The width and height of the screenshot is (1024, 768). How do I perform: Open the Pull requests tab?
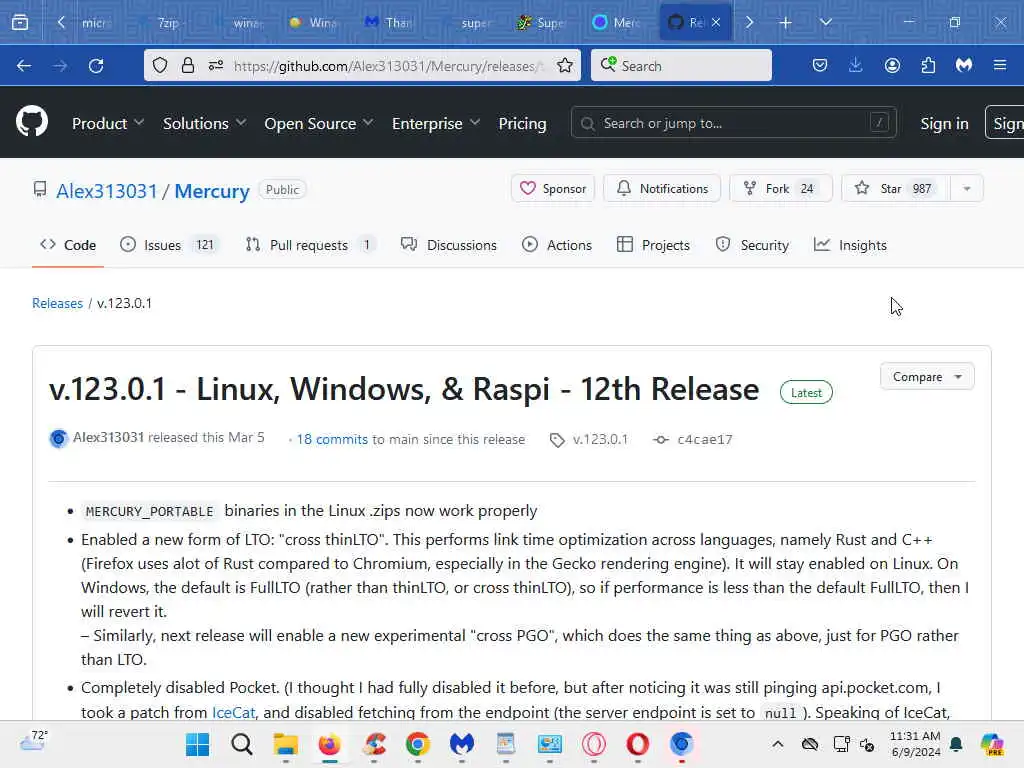pos(310,245)
